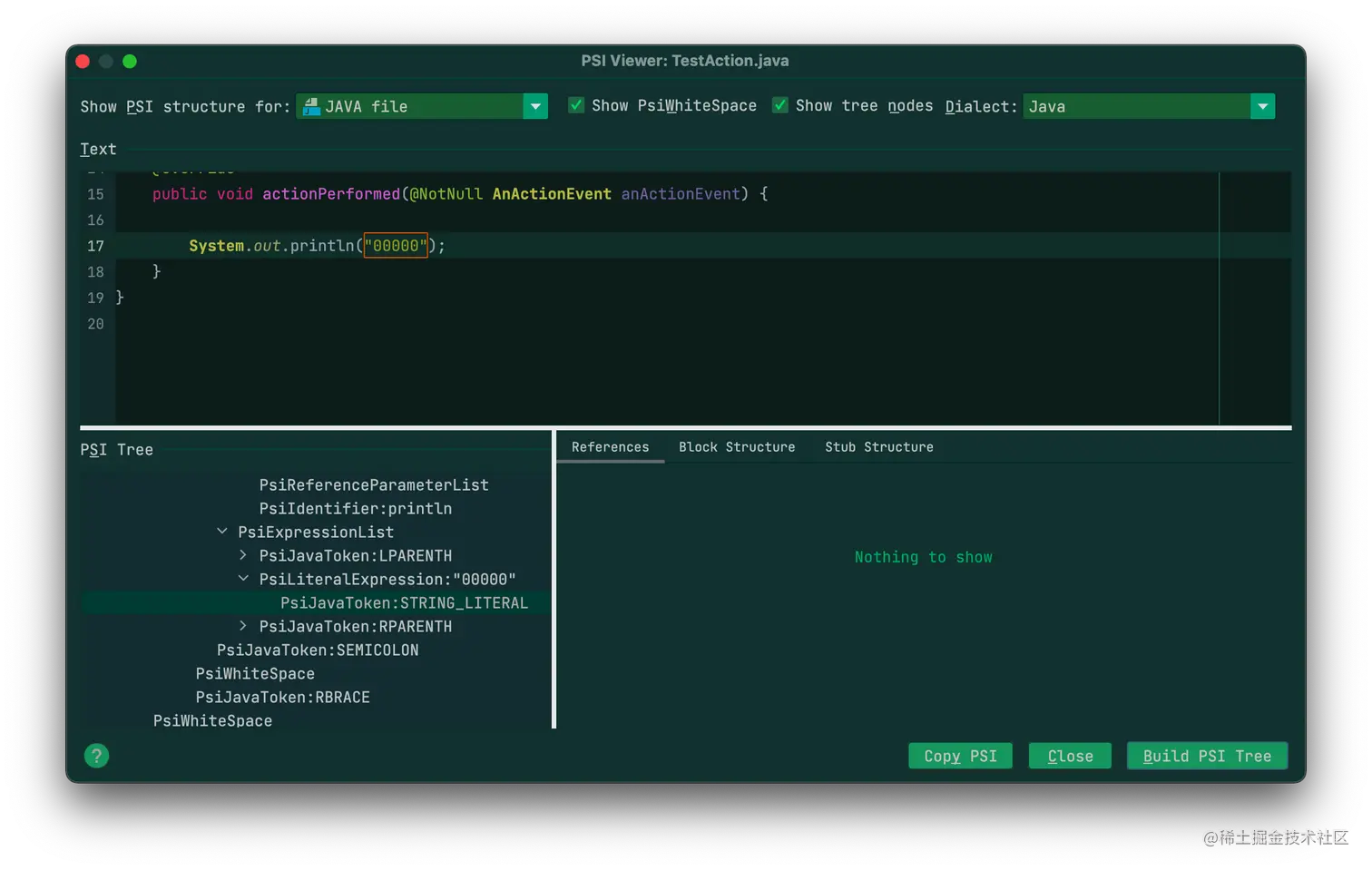The image size is (1372, 870).
Task: Open the Stub Structure tab
Action: pos(879,447)
